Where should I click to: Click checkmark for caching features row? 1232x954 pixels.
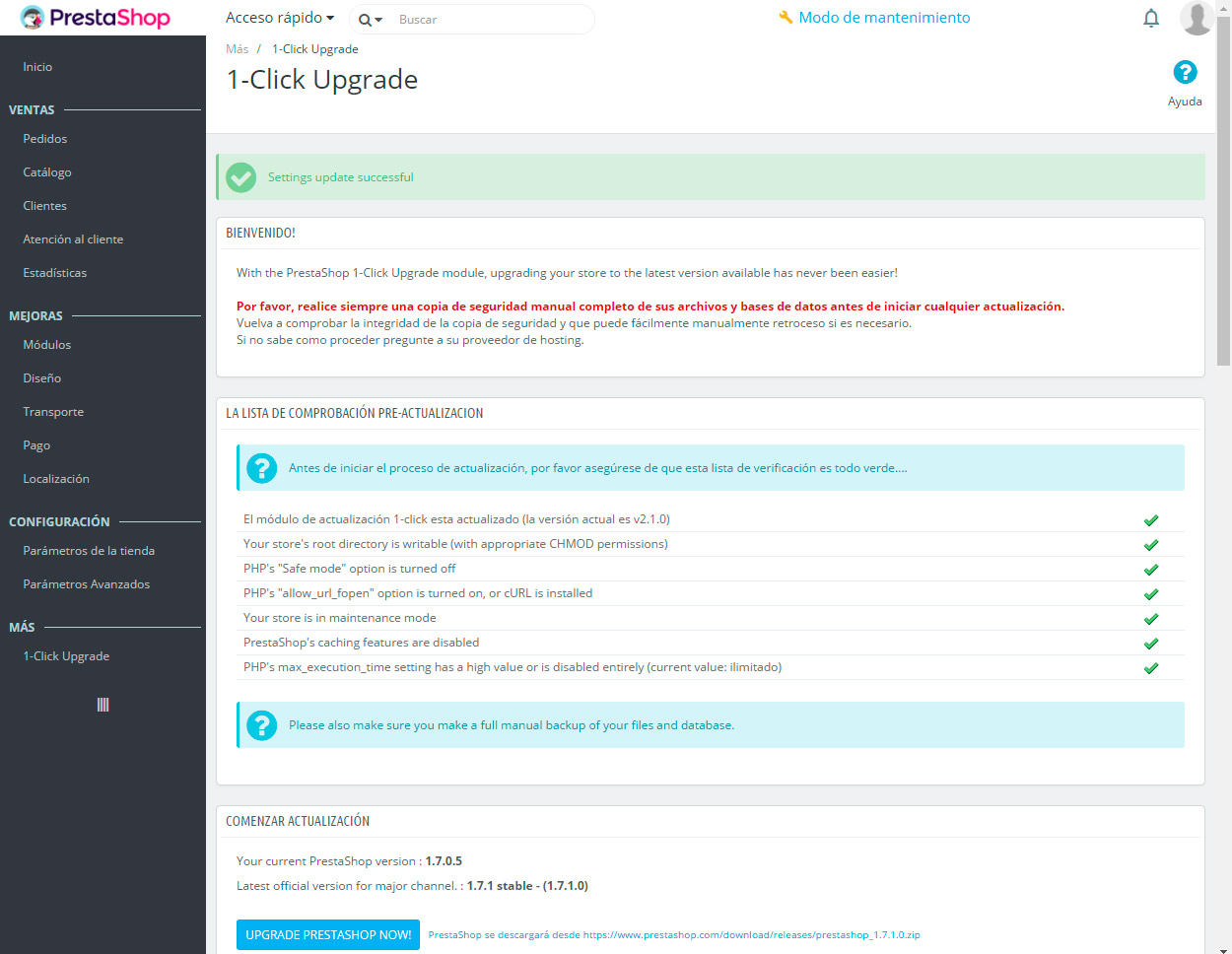[x=1150, y=644]
